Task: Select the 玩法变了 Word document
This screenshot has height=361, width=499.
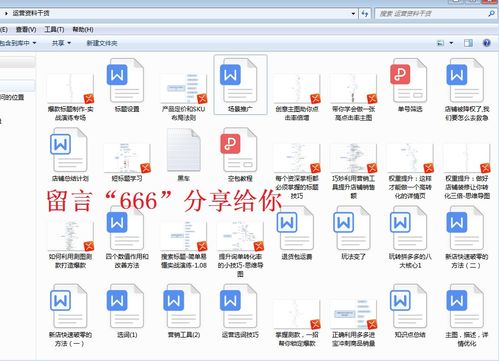Action: [353, 228]
